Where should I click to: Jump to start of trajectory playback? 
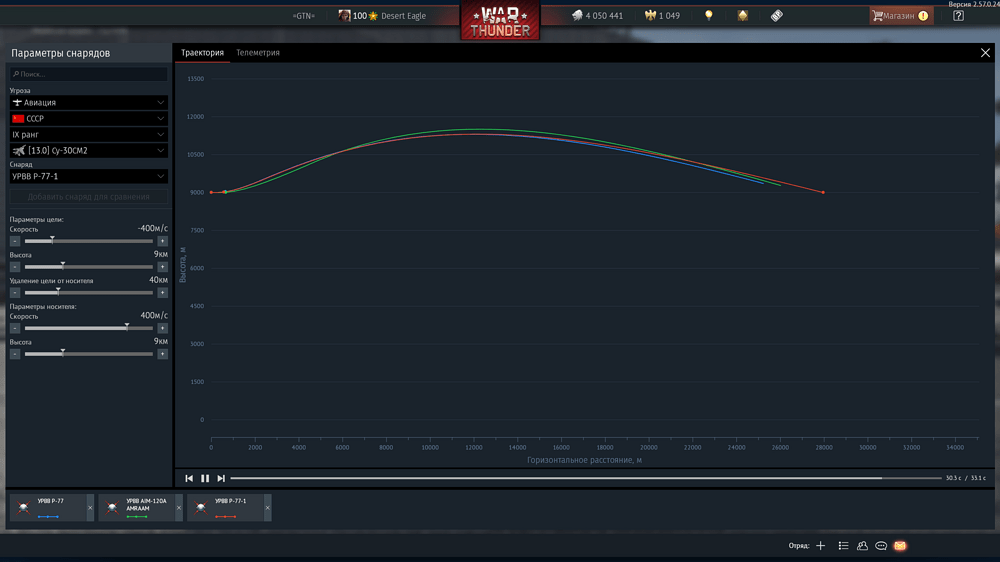(189, 478)
